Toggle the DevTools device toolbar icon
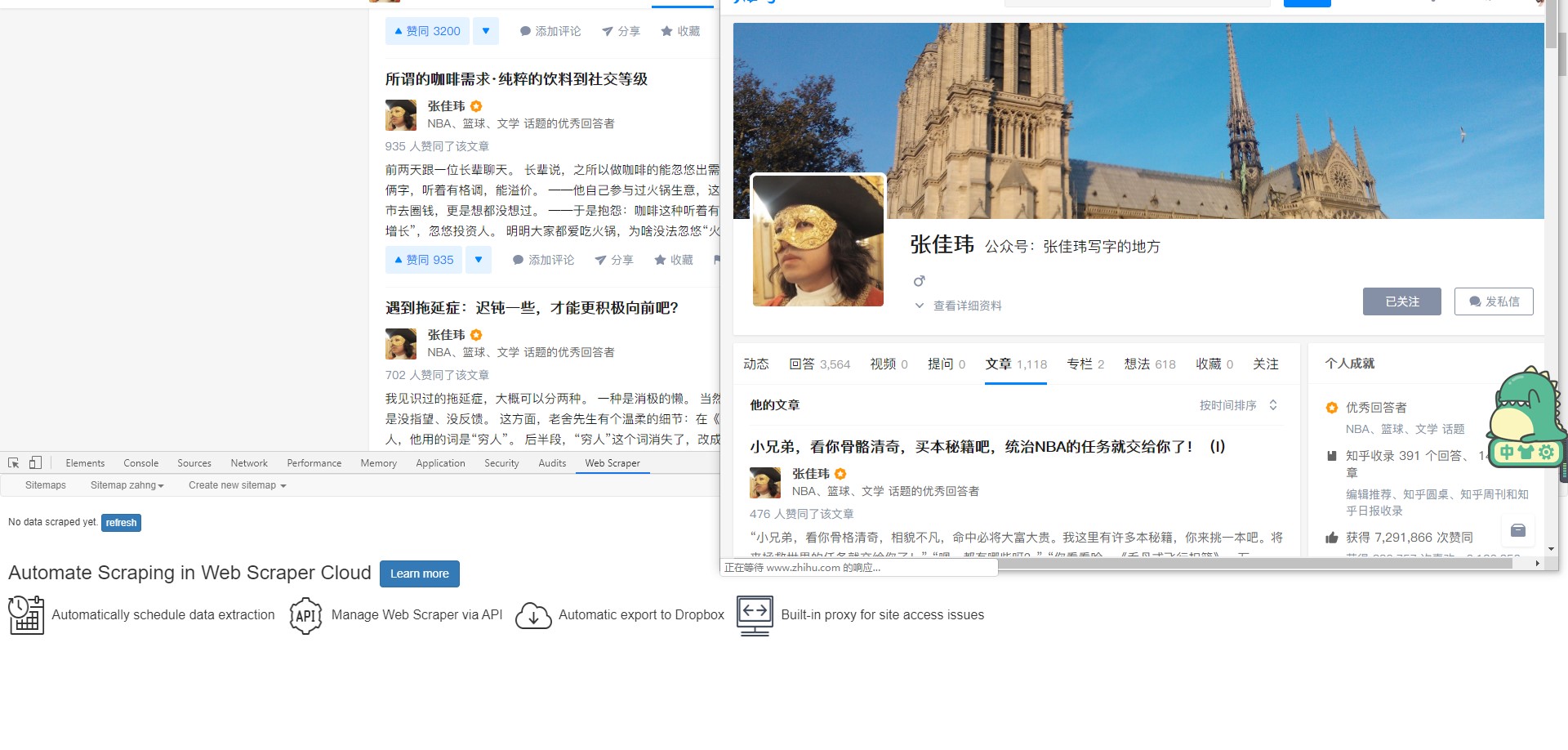The image size is (1568, 750). (x=35, y=462)
